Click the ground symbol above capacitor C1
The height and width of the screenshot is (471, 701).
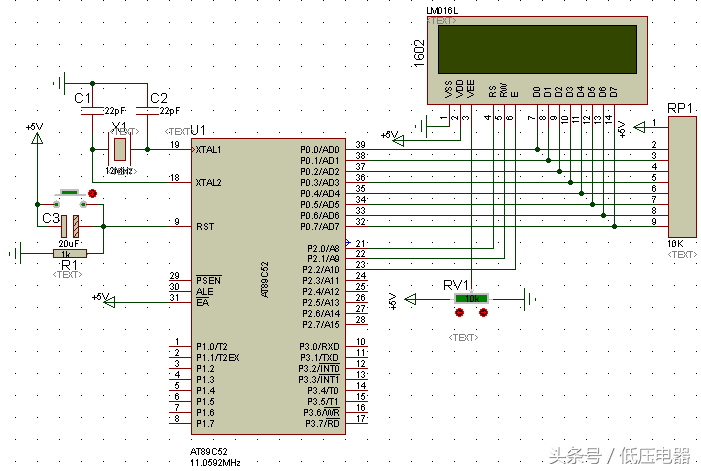point(60,83)
